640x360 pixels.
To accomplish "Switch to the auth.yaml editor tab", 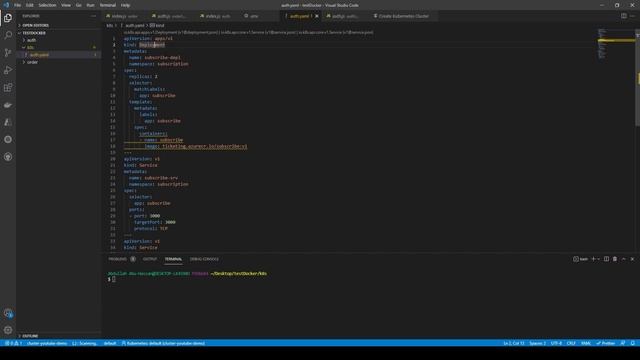I will [300, 16].
